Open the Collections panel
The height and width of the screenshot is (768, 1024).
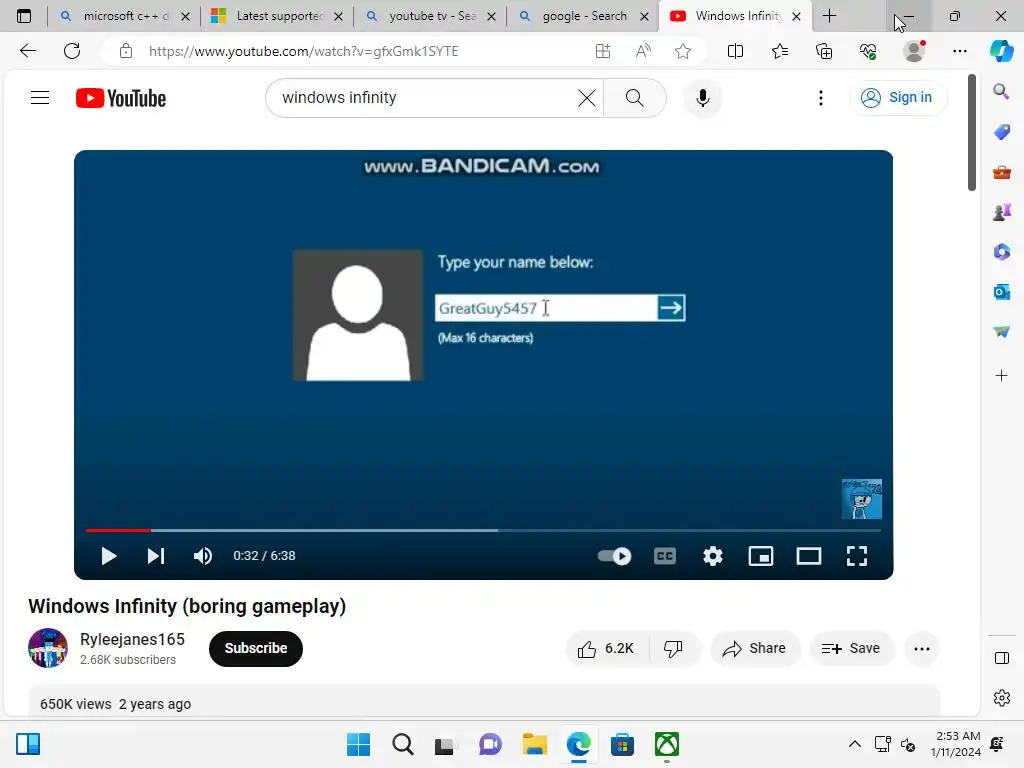click(x=824, y=51)
